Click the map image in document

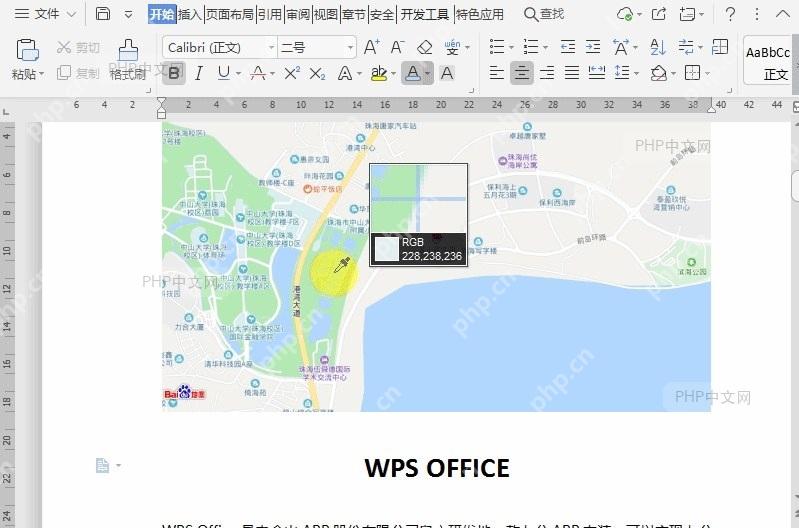[x=436, y=267]
